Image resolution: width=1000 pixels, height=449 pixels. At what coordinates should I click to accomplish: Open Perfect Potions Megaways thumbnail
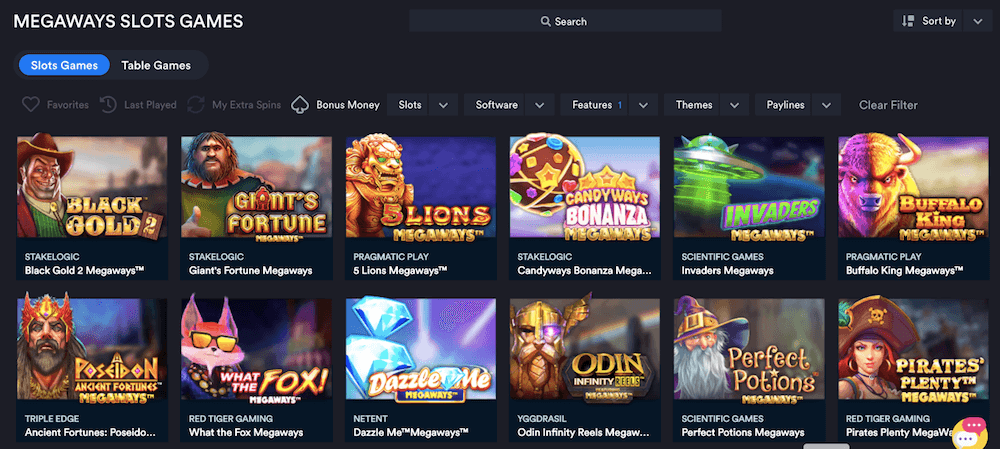749,349
